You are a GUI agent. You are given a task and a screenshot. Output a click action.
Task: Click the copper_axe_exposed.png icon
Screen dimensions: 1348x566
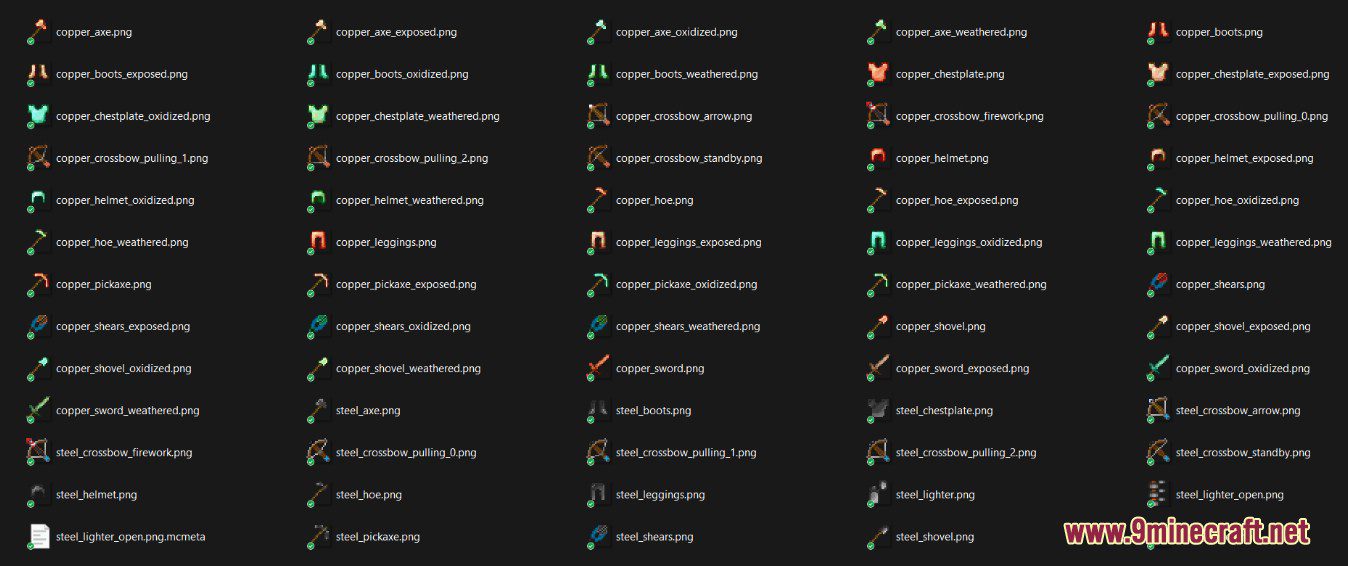click(318, 32)
